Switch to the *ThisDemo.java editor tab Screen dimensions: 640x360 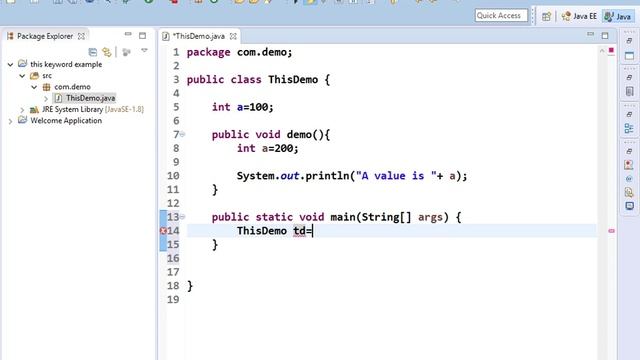click(x=198, y=36)
